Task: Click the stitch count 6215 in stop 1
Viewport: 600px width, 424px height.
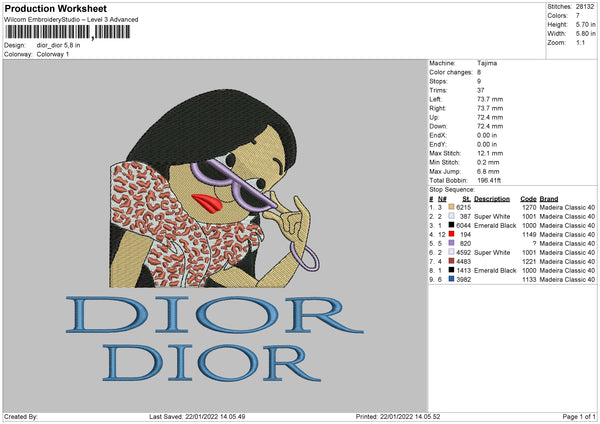Action: tap(463, 207)
